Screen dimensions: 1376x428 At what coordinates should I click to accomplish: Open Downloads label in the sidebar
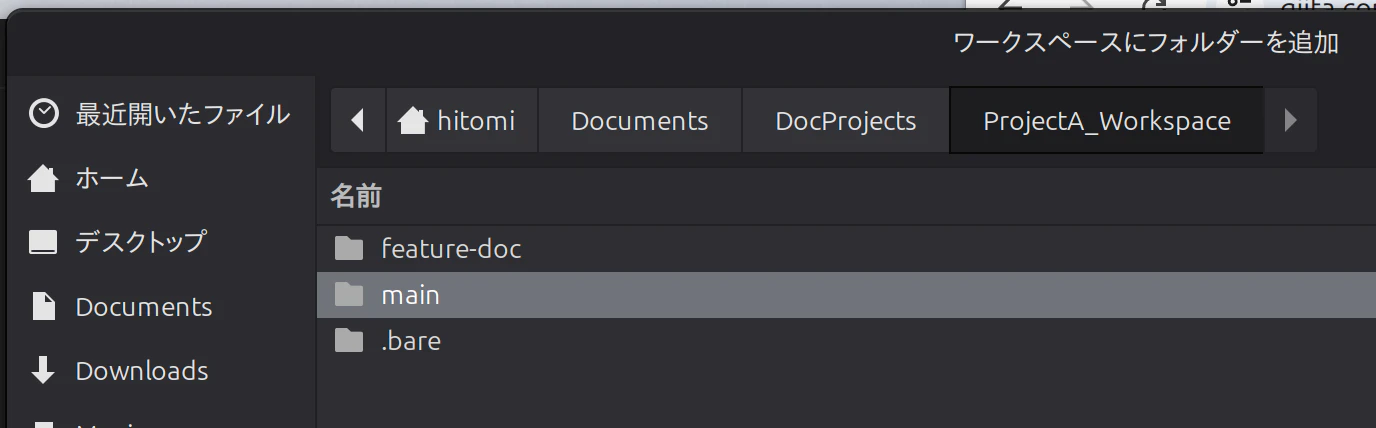click(142, 371)
